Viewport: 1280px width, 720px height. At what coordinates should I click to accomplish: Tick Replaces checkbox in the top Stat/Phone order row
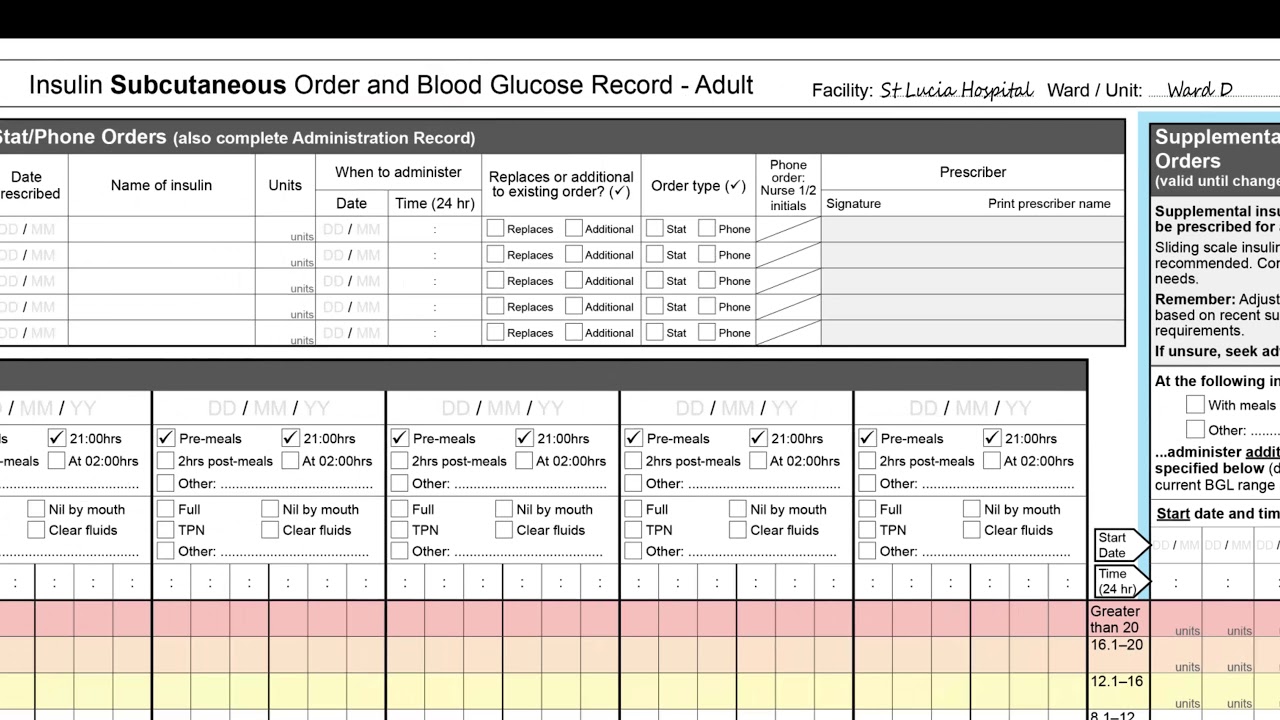495,228
